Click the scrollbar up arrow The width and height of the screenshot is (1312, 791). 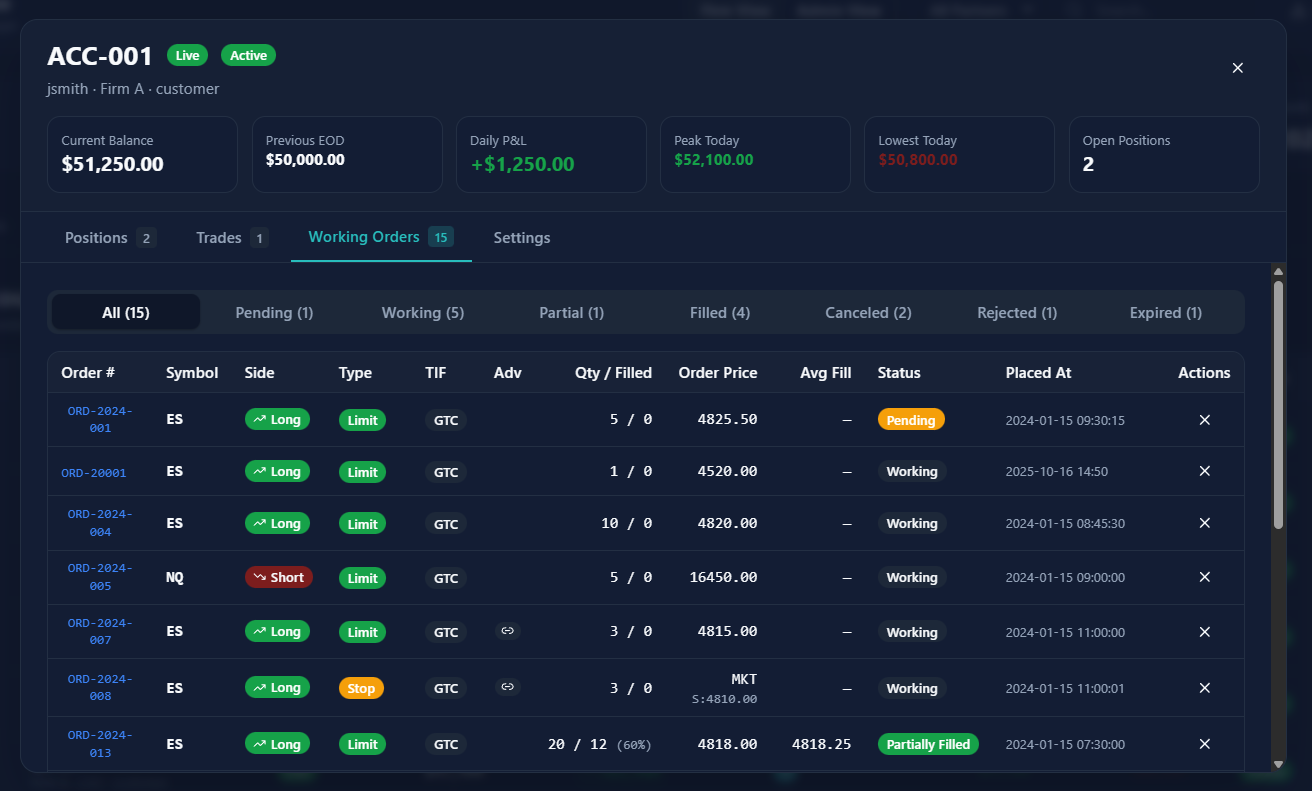[1278, 271]
